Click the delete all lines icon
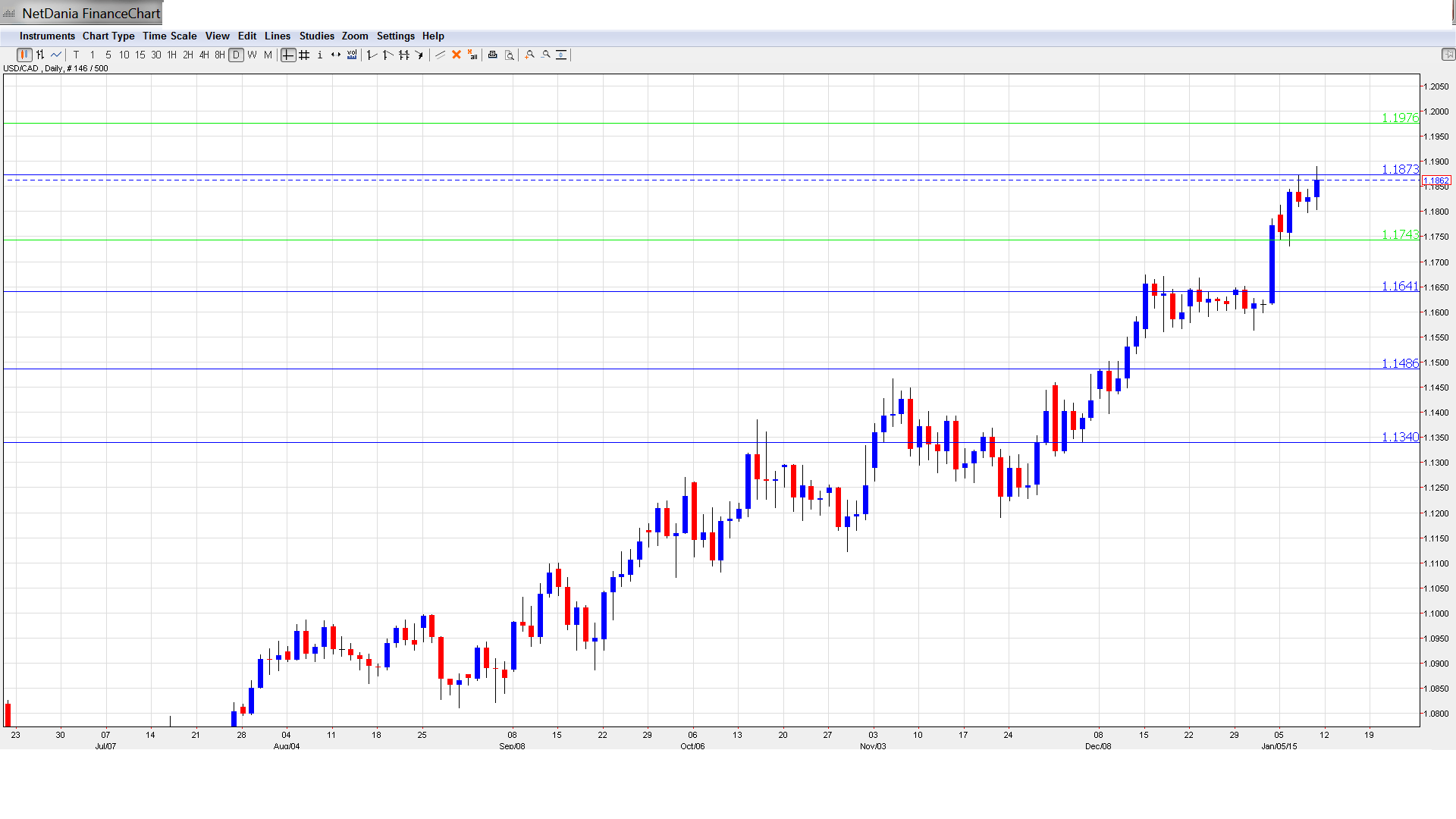The height and width of the screenshot is (819, 1456). (472, 55)
